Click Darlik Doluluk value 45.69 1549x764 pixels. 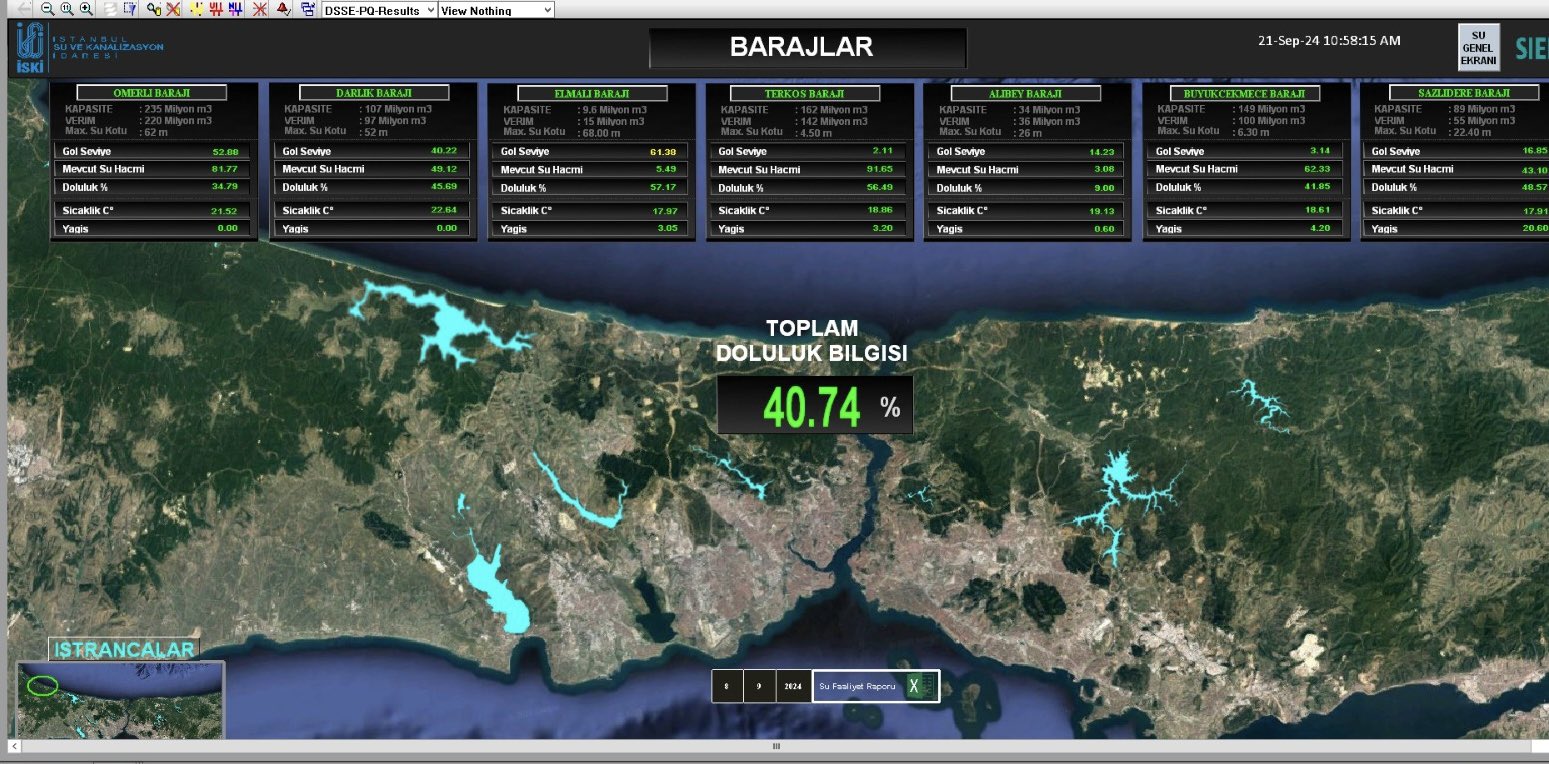[444, 187]
